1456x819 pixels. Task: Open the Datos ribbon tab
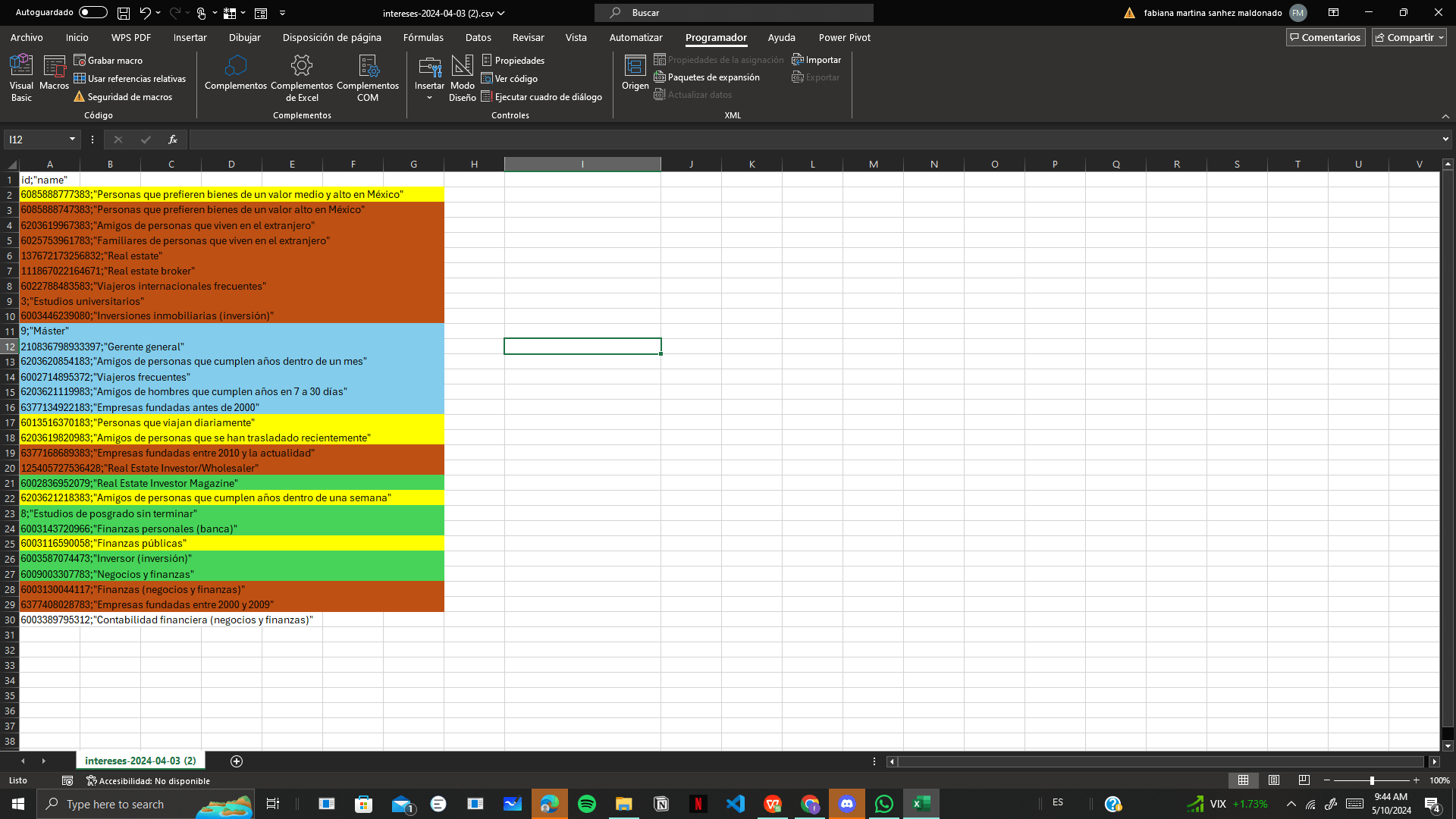pos(478,37)
